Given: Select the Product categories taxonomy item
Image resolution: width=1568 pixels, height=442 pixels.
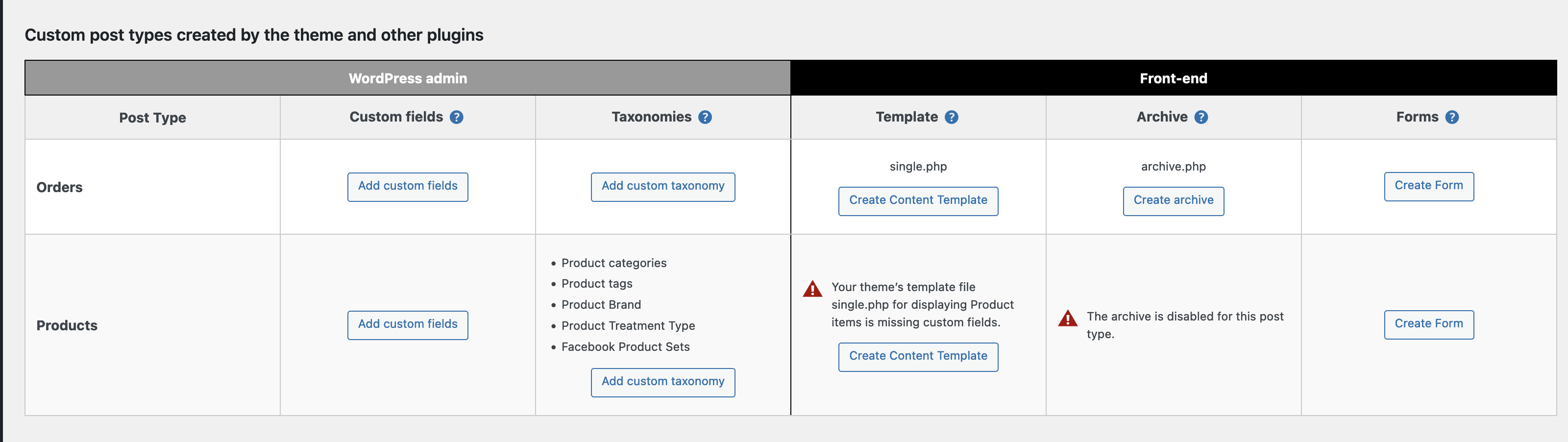Looking at the screenshot, I should 613,263.
